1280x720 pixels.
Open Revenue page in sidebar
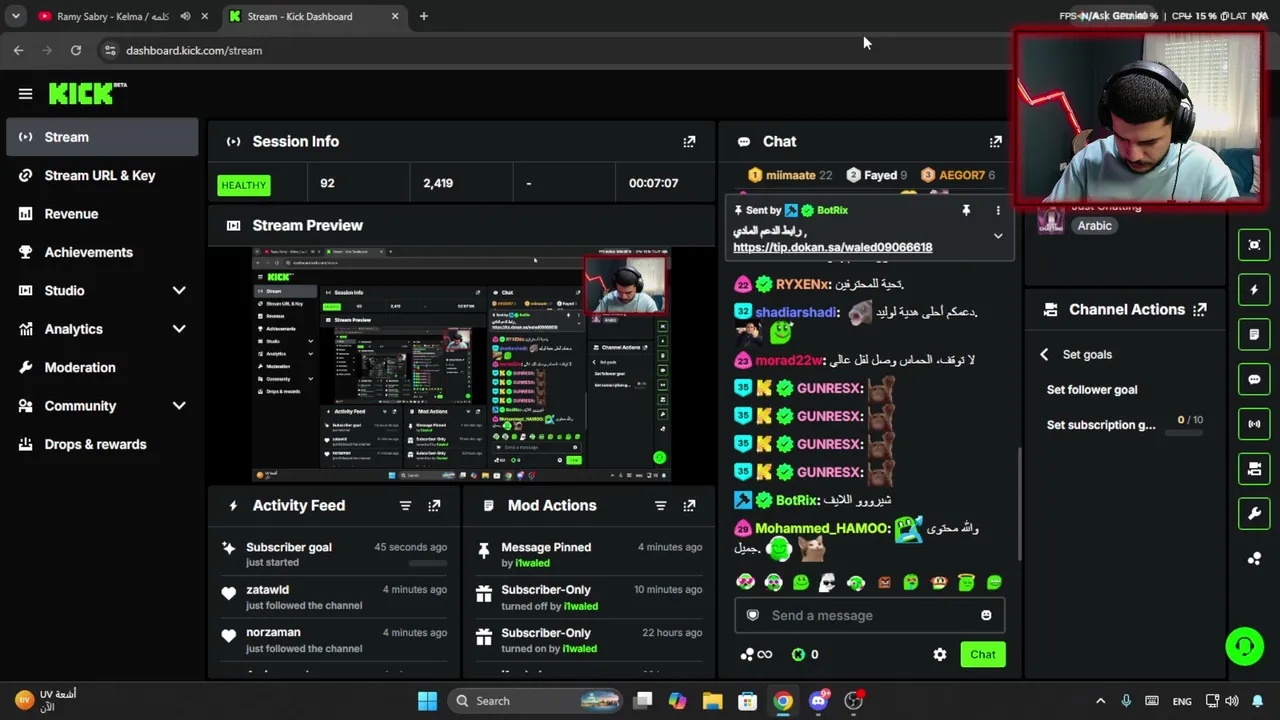(102, 214)
